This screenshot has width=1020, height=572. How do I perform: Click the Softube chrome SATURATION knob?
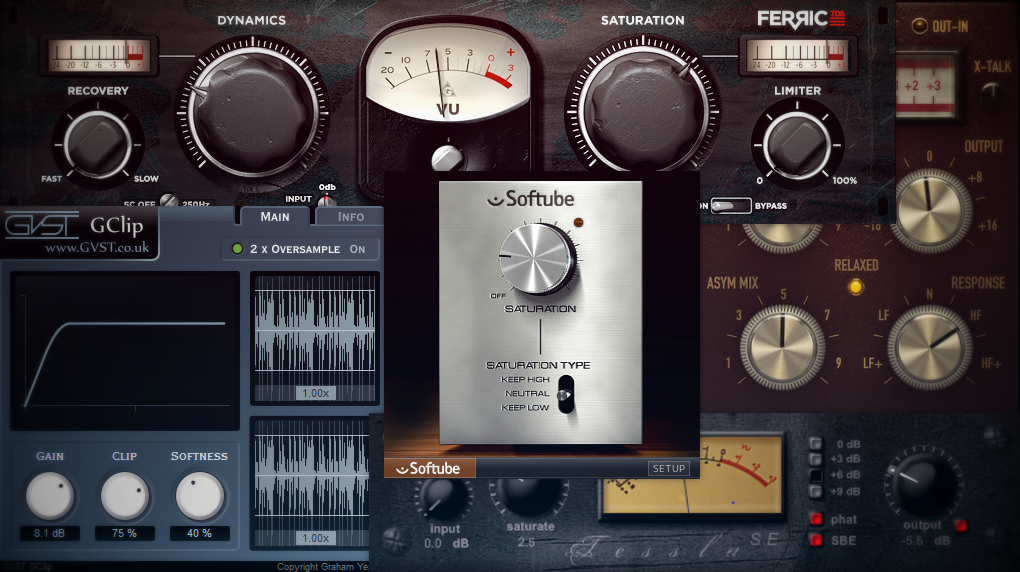point(537,258)
